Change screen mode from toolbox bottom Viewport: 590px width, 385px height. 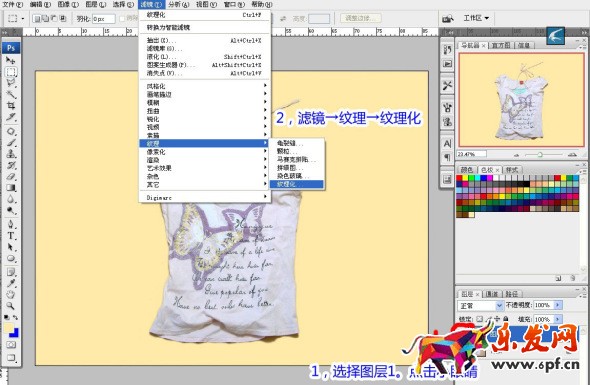pos(11,358)
